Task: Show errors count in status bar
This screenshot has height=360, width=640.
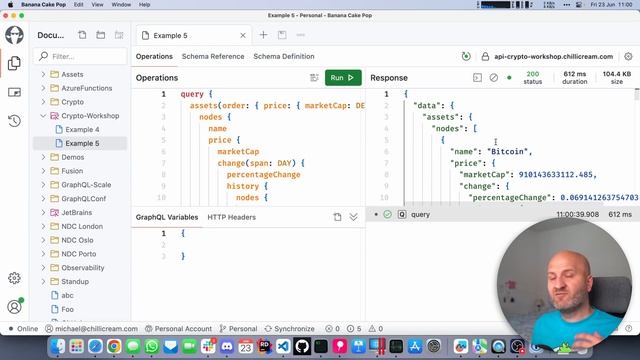Action: [x=332, y=329]
